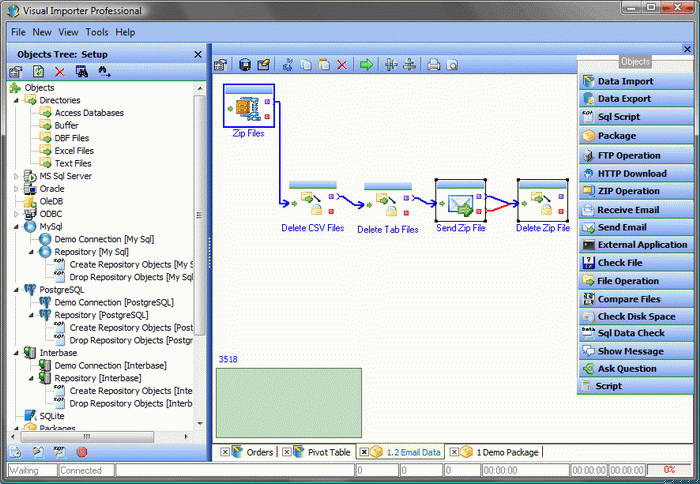The image size is (700, 484).
Task: Click the red stop icon in bottom-left toolbar
Action: click(x=82, y=452)
